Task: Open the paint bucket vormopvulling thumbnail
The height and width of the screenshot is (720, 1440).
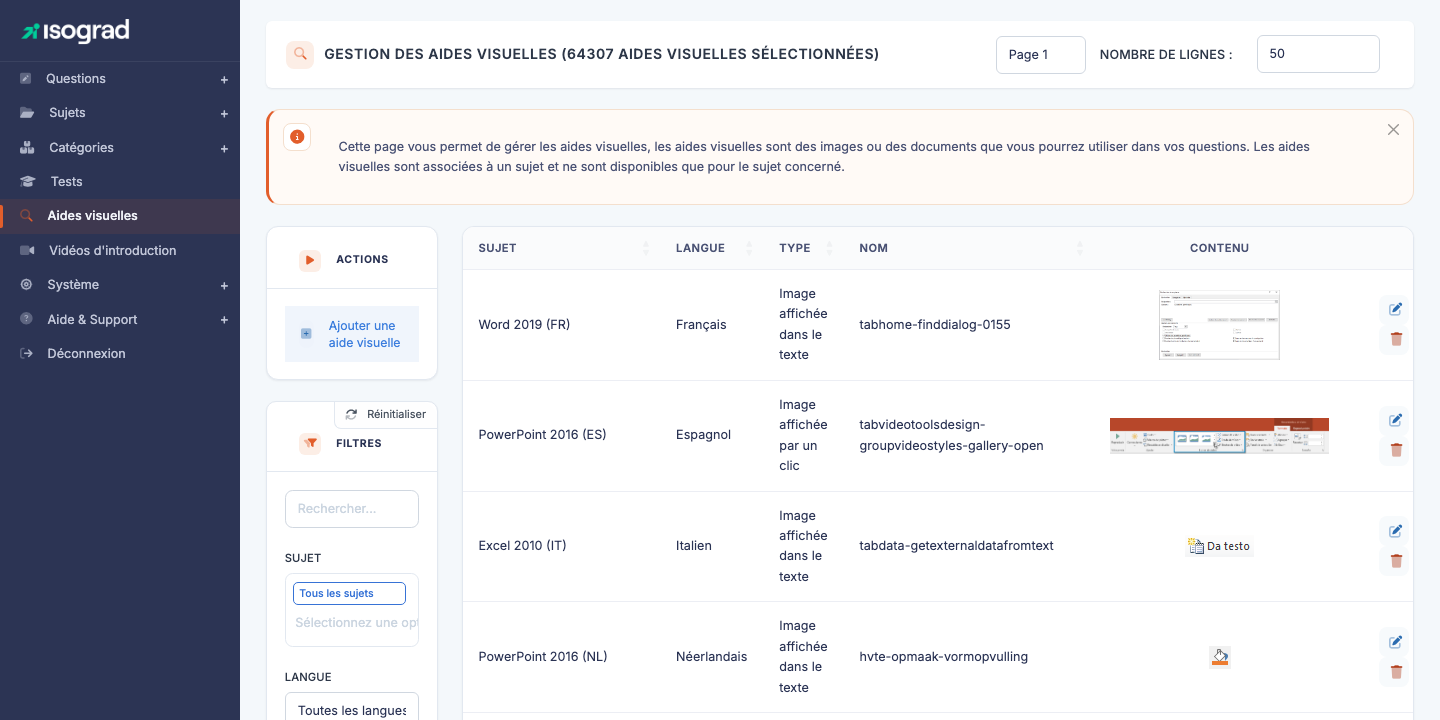Action: point(1219,657)
